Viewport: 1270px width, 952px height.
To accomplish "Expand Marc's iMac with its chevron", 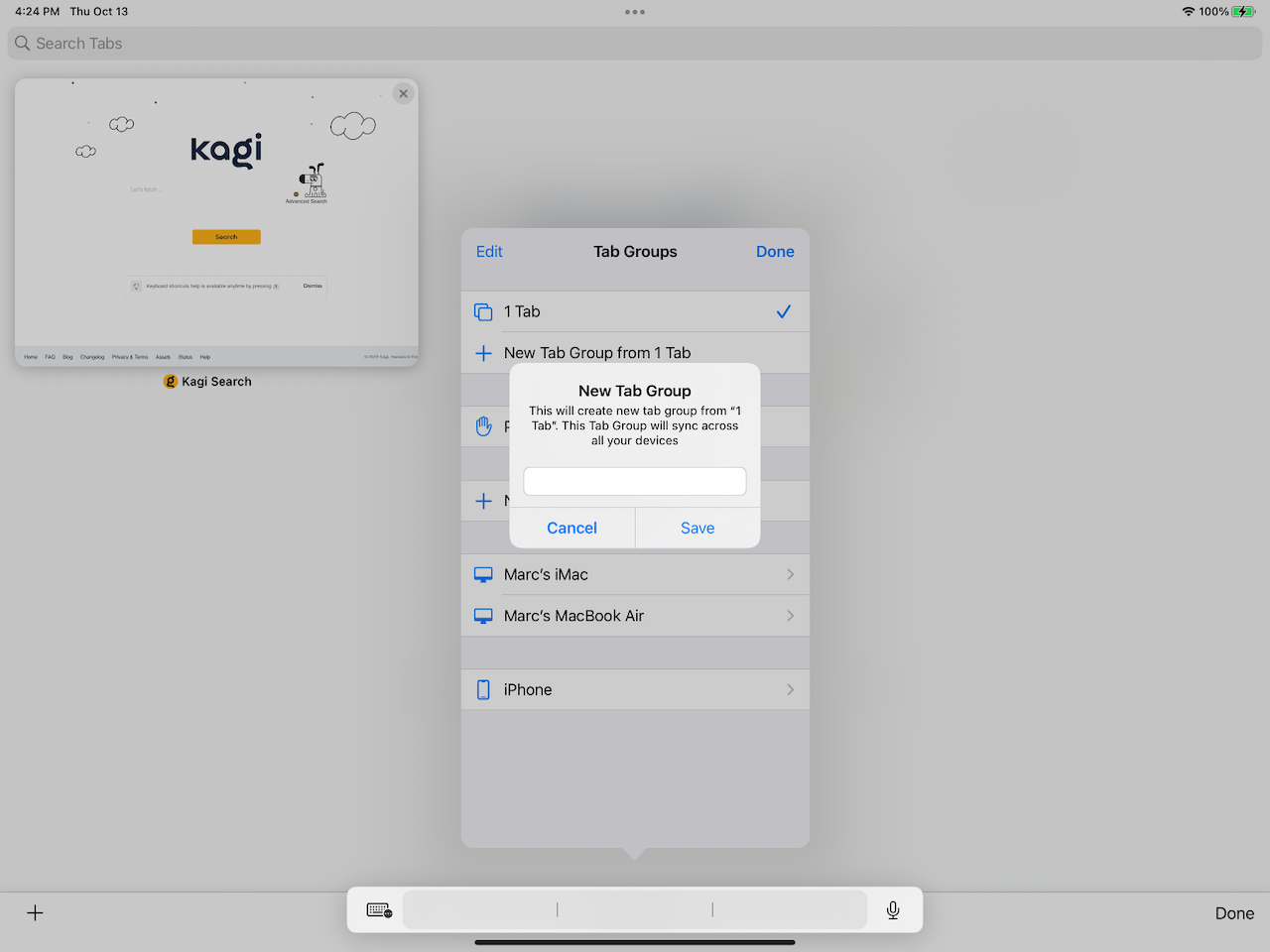I will coord(790,574).
